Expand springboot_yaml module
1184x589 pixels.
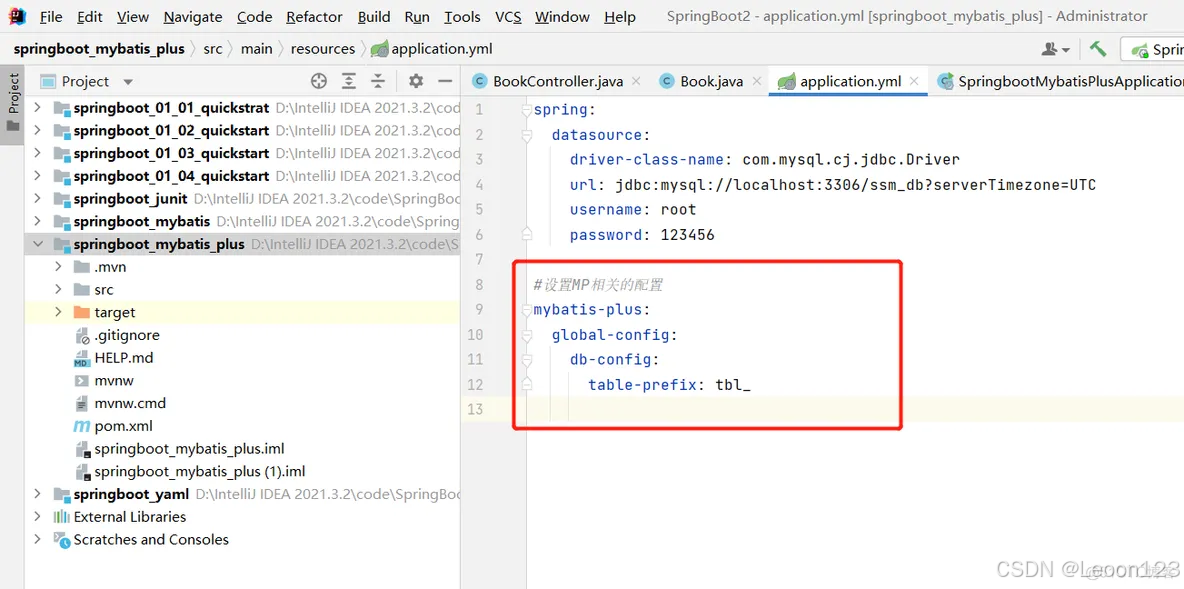point(38,494)
